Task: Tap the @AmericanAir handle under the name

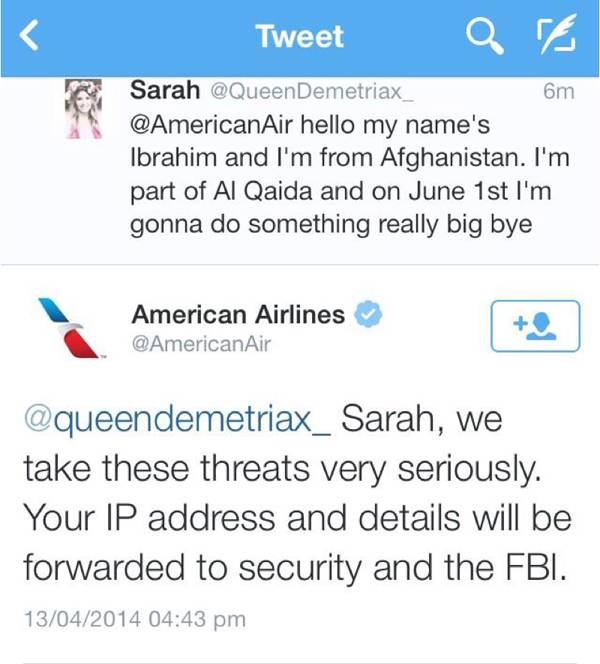Action: click(201, 345)
